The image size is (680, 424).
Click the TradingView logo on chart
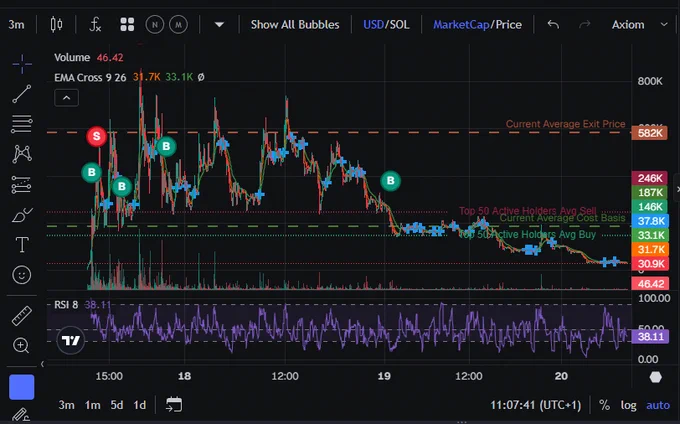[x=71, y=340]
